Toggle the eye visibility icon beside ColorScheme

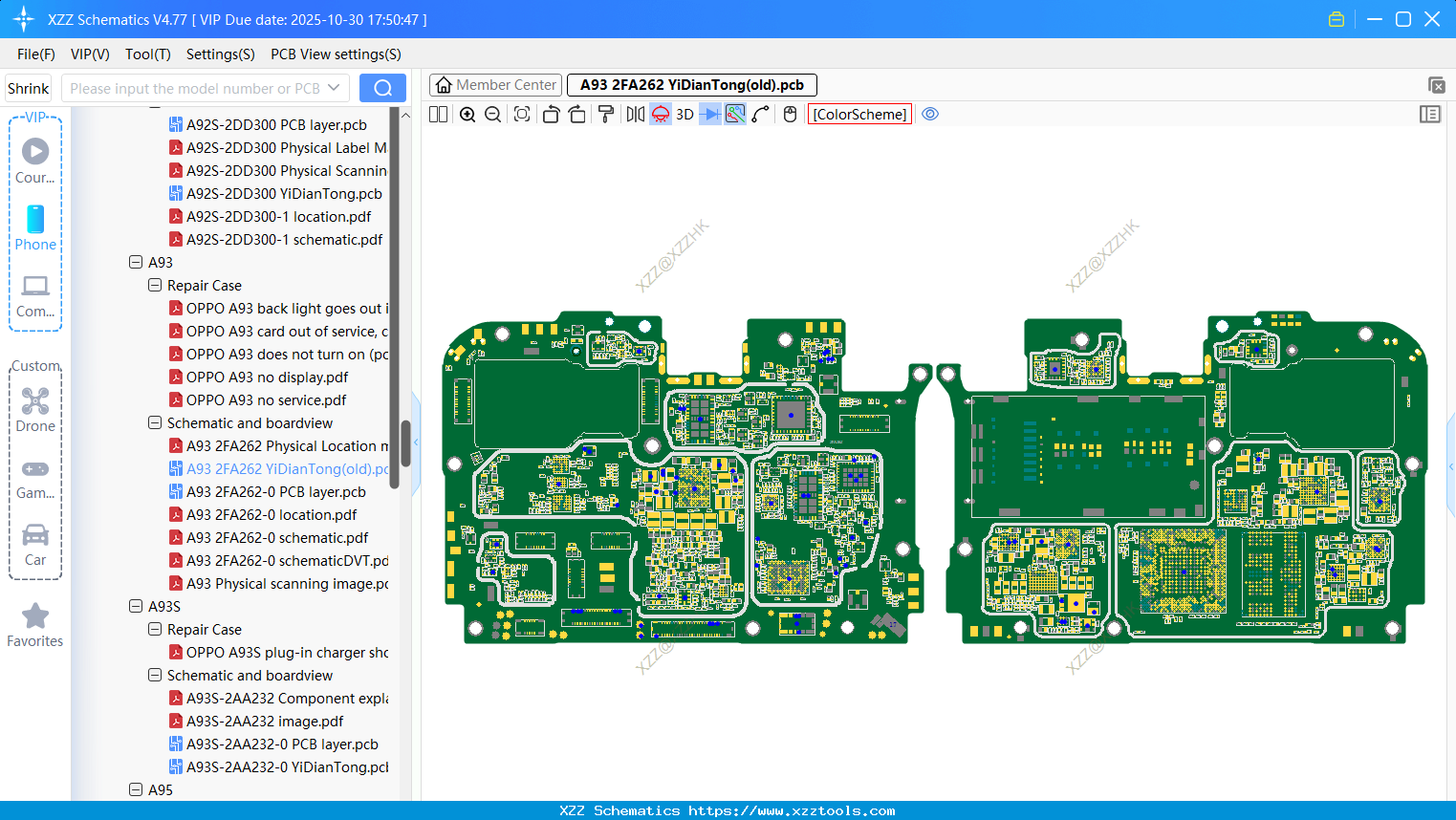(930, 114)
